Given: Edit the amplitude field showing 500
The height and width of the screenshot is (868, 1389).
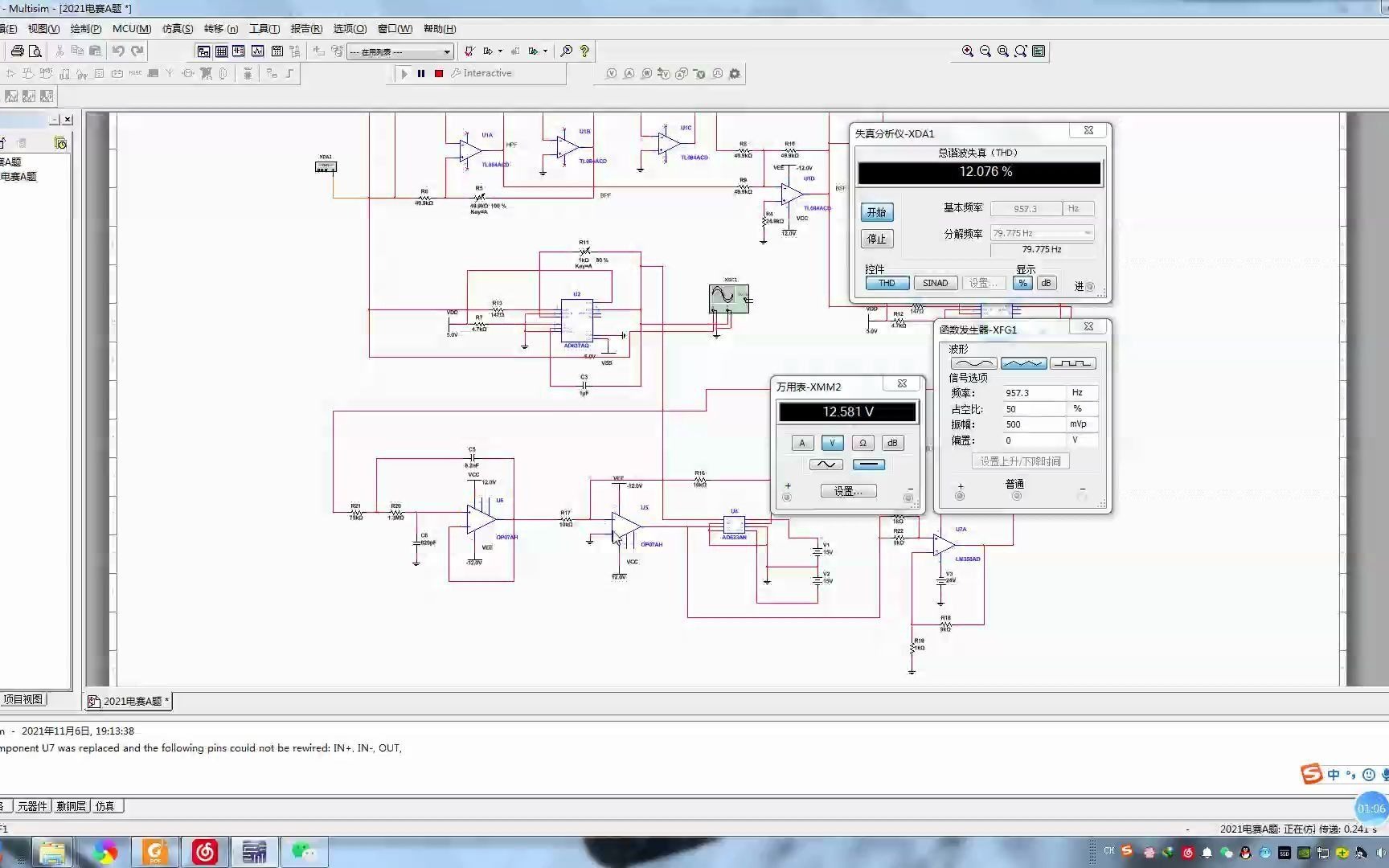Looking at the screenshot, I should pos(1033,424).
